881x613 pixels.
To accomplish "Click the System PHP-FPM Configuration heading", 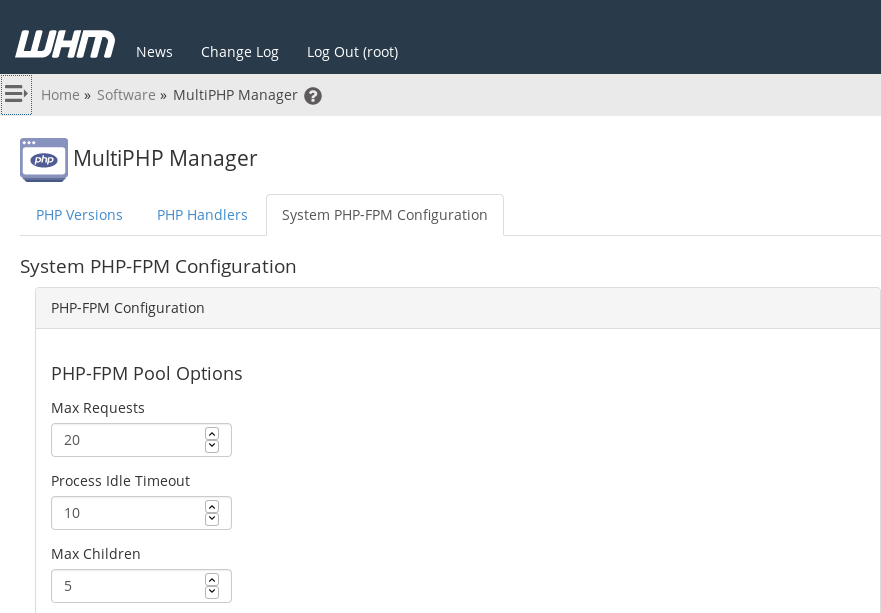I will (x=158, y=266).
